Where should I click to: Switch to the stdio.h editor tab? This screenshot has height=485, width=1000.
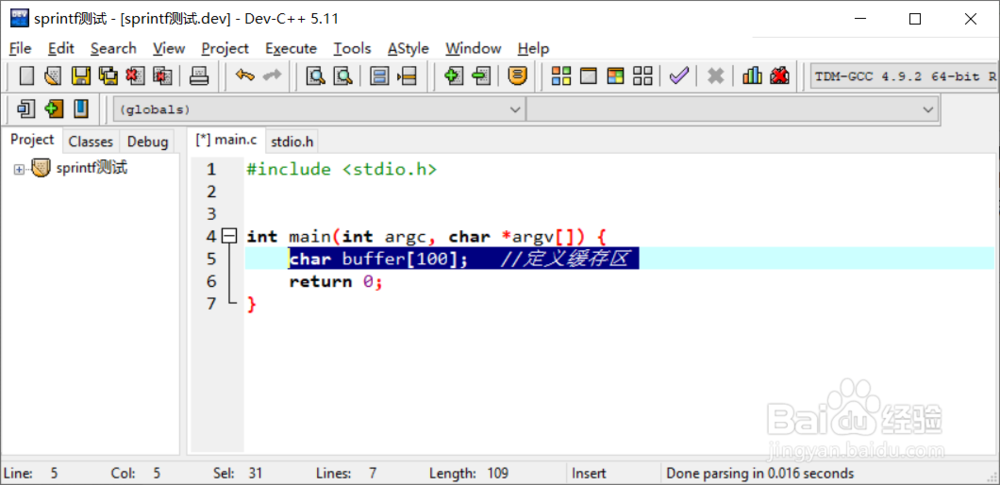[292, 142]
